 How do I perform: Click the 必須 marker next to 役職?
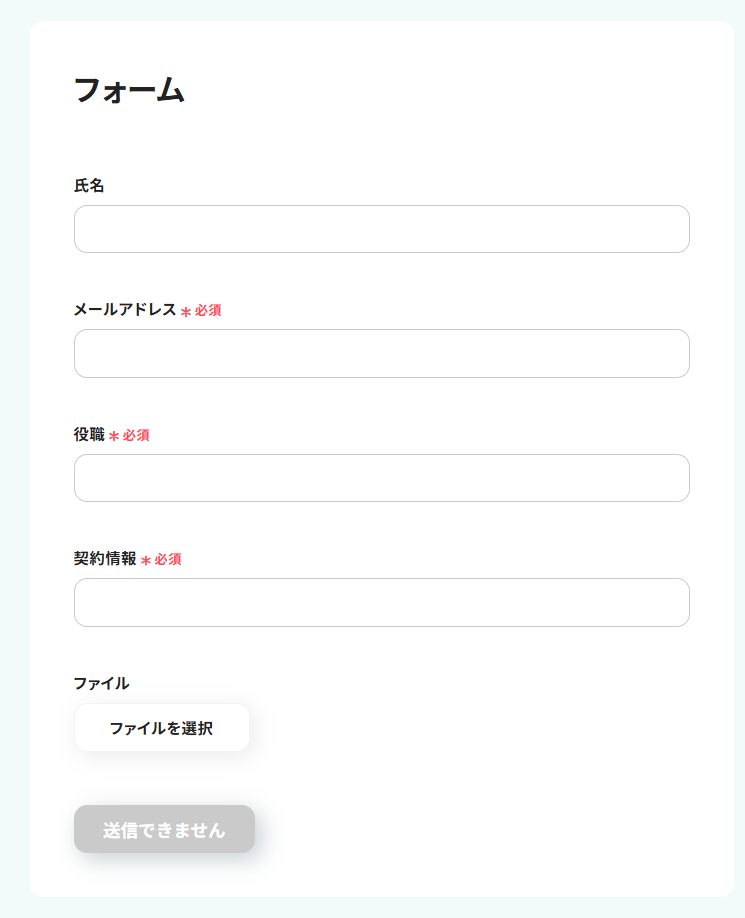pyautogui.click(x=136, y=436)
